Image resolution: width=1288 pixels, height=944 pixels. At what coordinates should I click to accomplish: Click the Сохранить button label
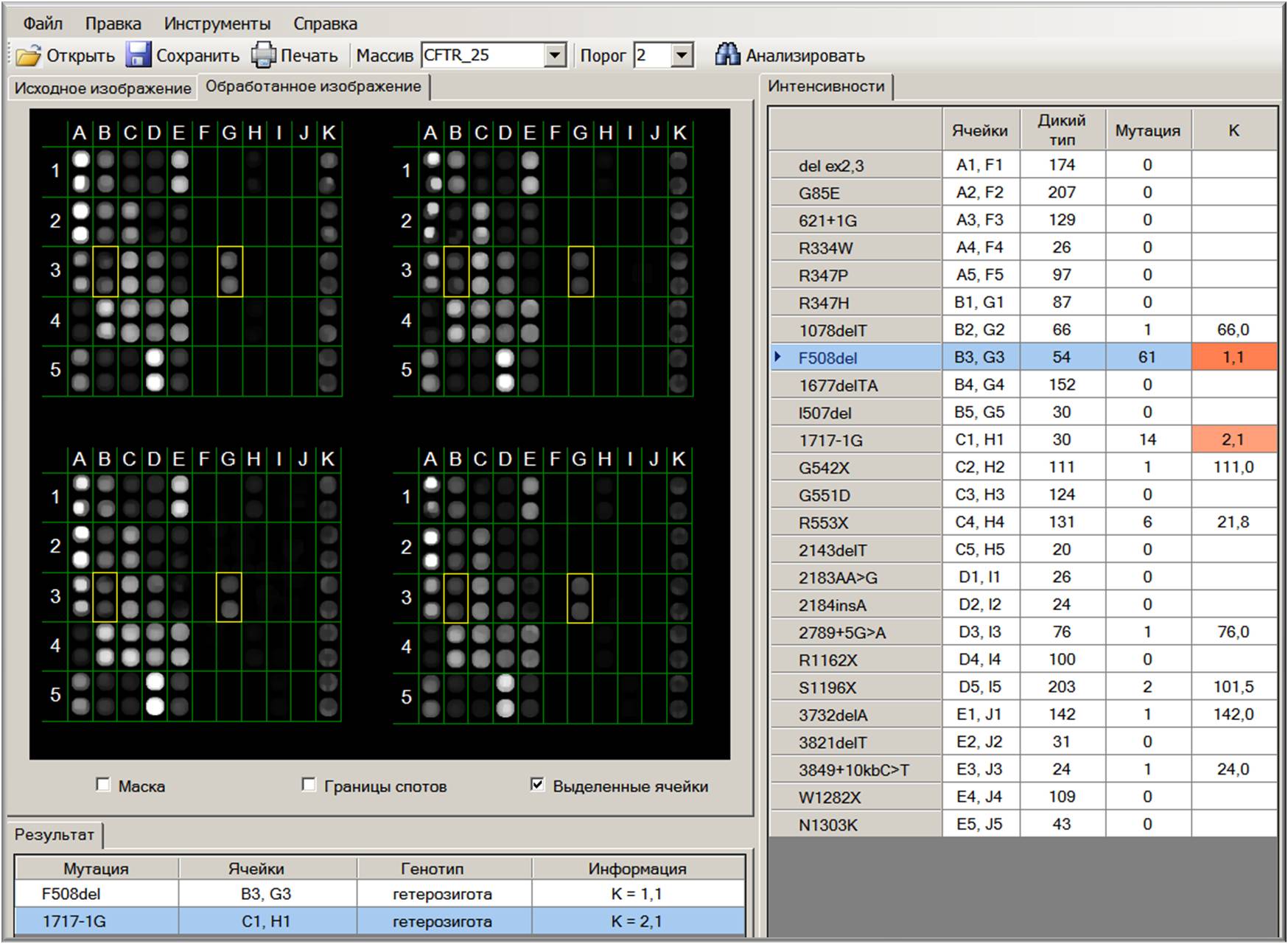[x=197, y=56]
